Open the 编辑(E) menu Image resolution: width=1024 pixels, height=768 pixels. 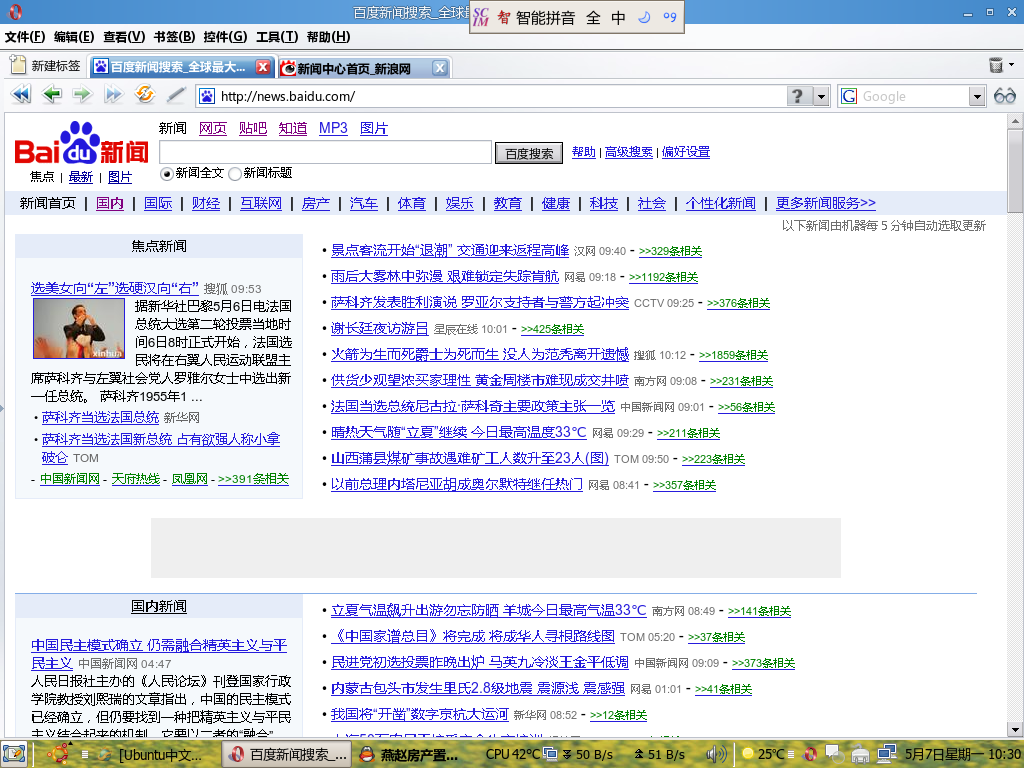pyautogui.click(x=74, y=37)
